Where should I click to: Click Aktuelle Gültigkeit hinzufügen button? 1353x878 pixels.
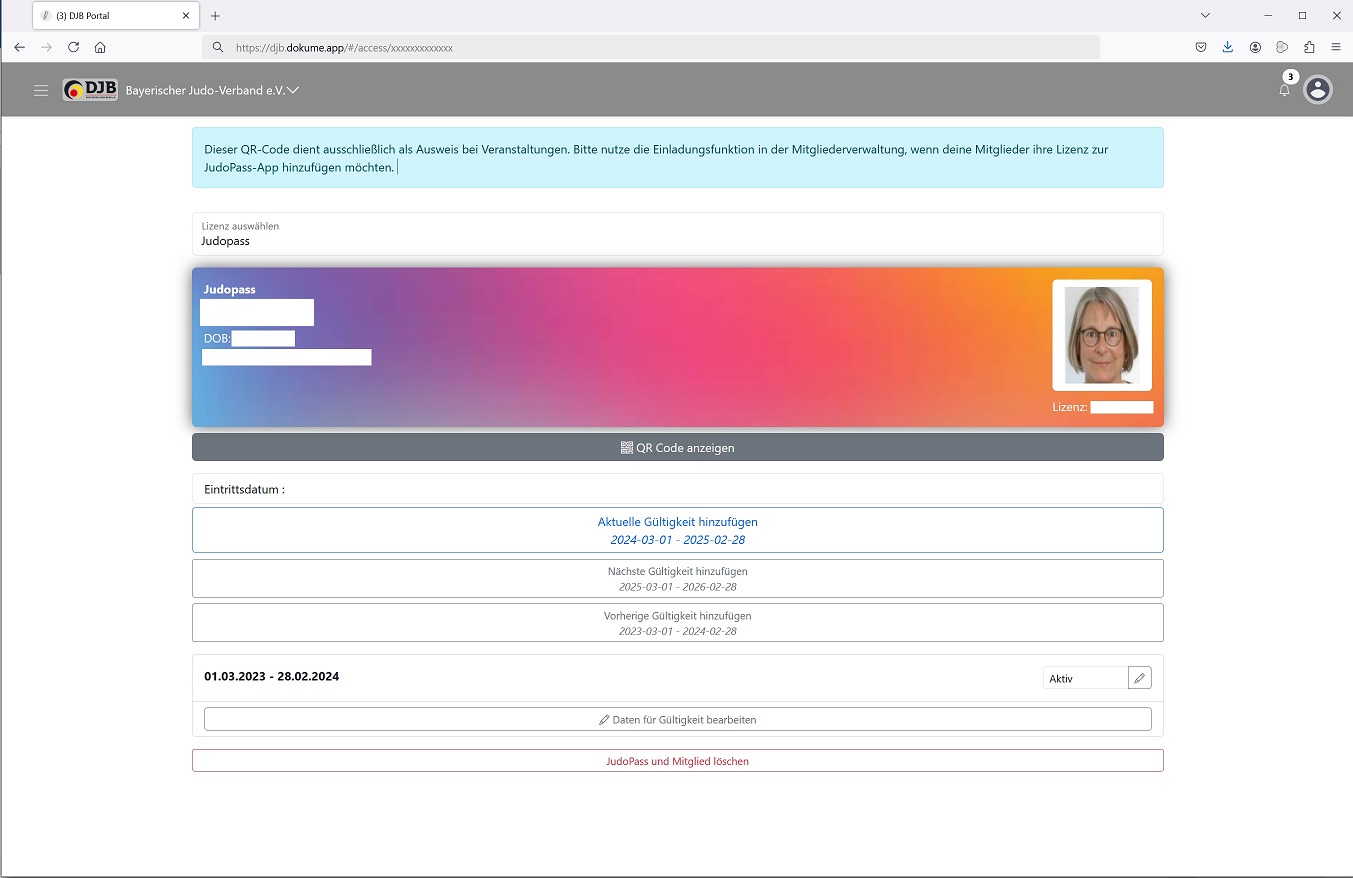[677, 530]
